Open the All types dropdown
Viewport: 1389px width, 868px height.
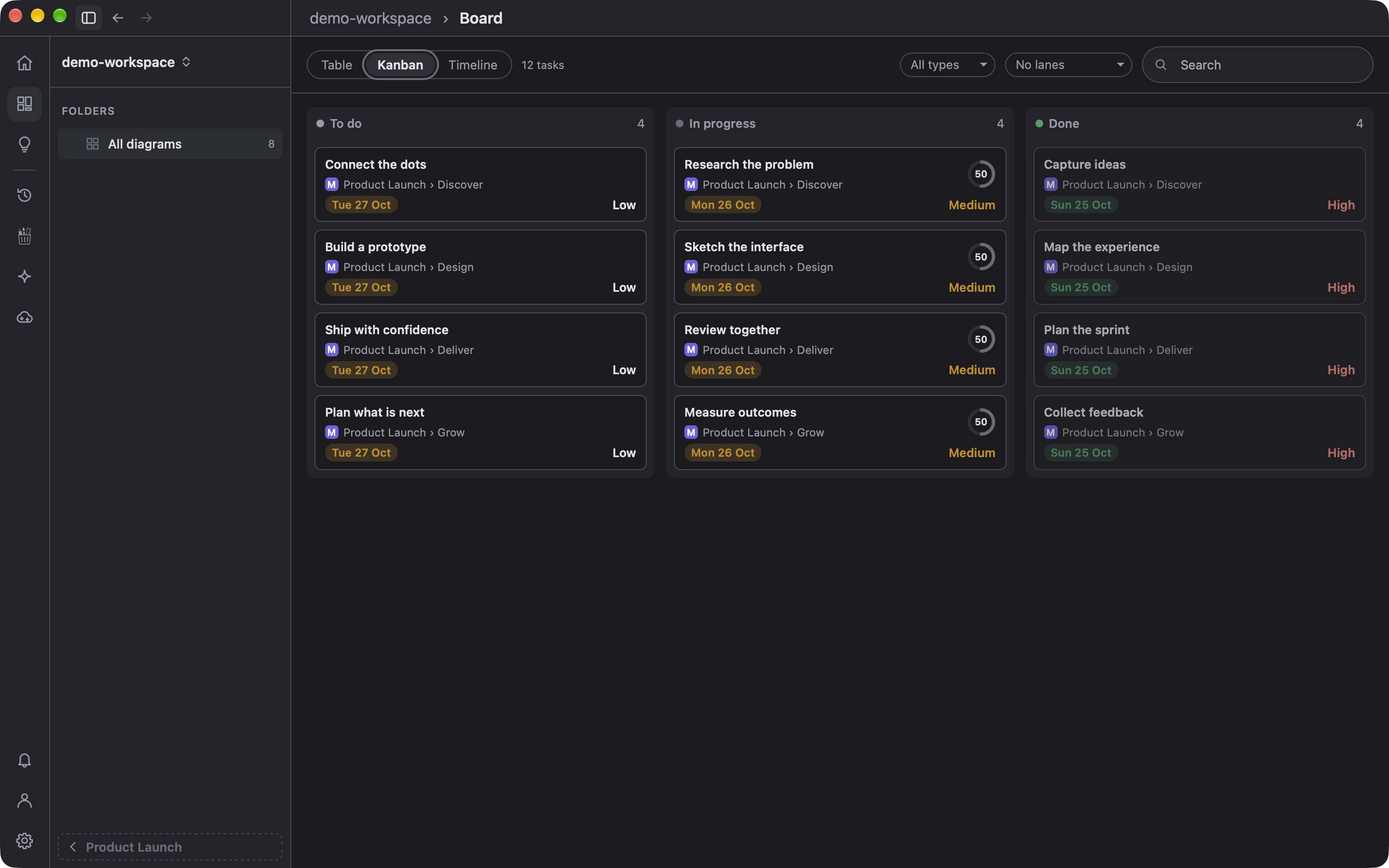947,65
